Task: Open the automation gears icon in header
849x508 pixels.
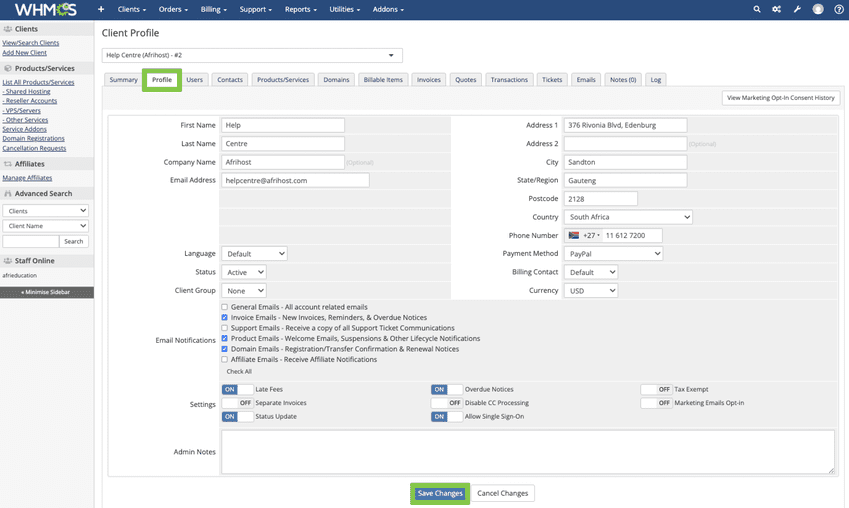Action: click(777, 9)
